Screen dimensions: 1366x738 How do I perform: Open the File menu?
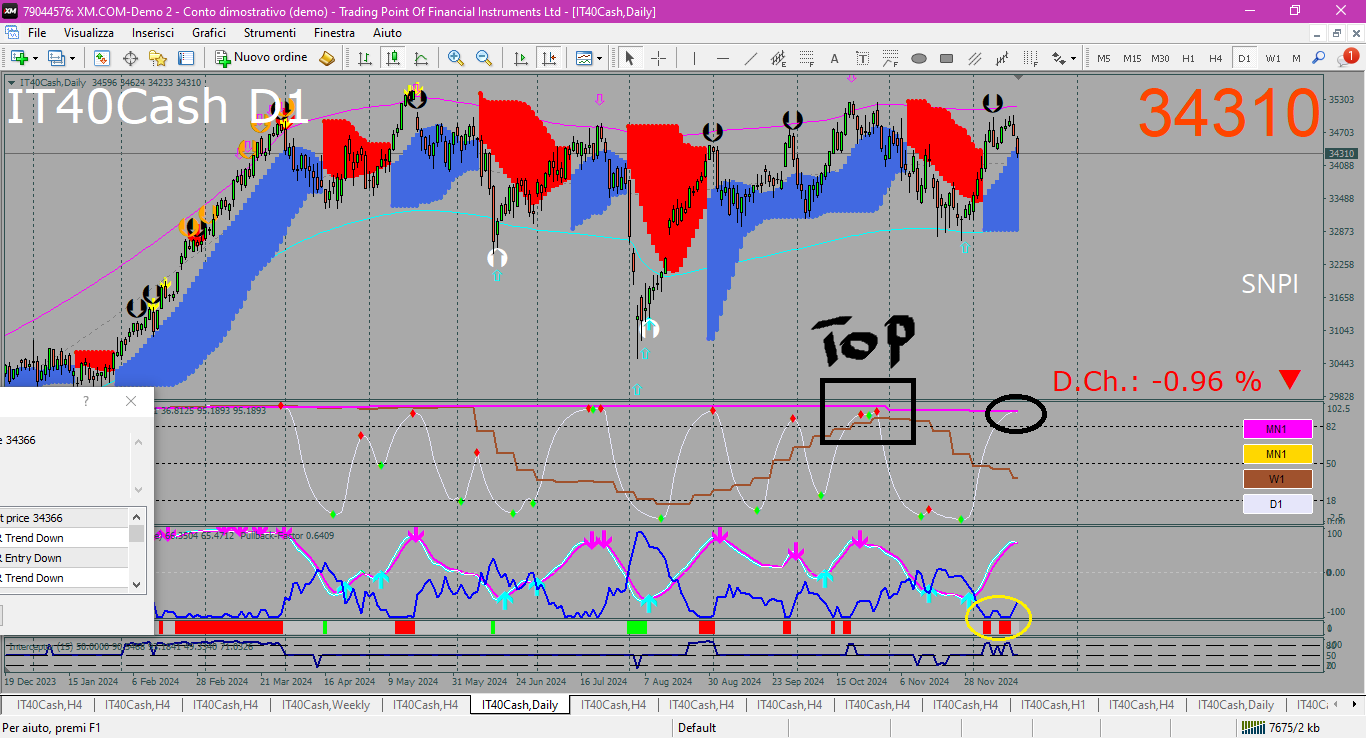37,33
